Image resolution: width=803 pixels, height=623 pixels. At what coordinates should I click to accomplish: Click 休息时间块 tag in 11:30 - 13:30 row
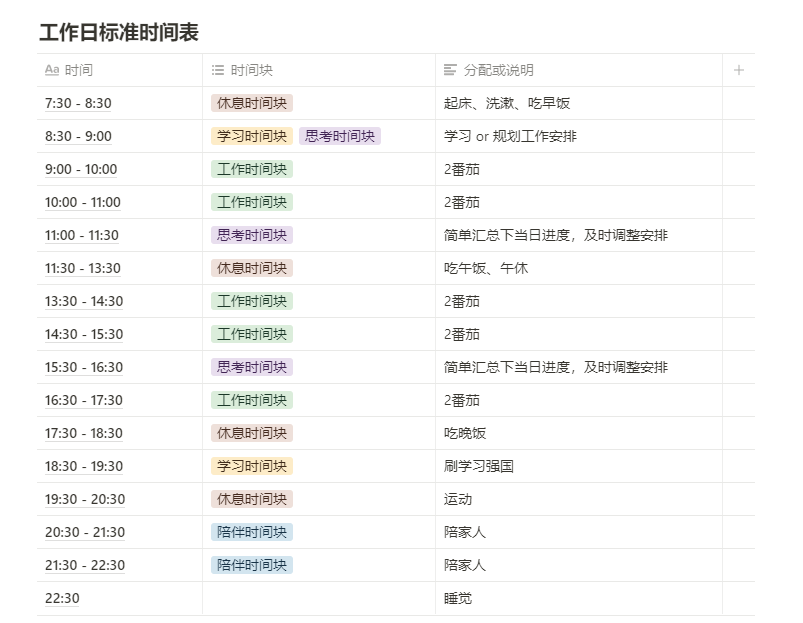(251, 268)
